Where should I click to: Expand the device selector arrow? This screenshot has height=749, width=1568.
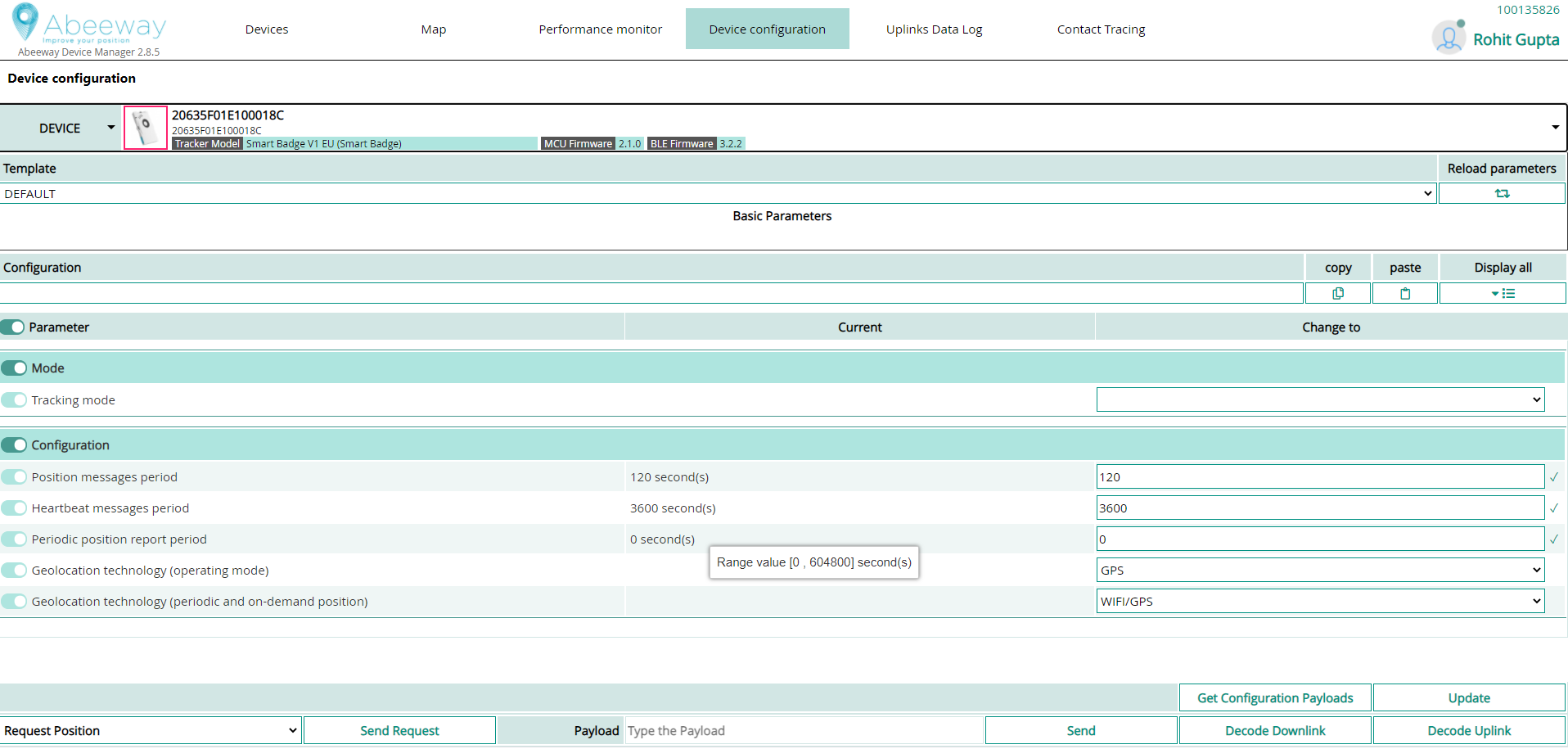point(1555,128)
